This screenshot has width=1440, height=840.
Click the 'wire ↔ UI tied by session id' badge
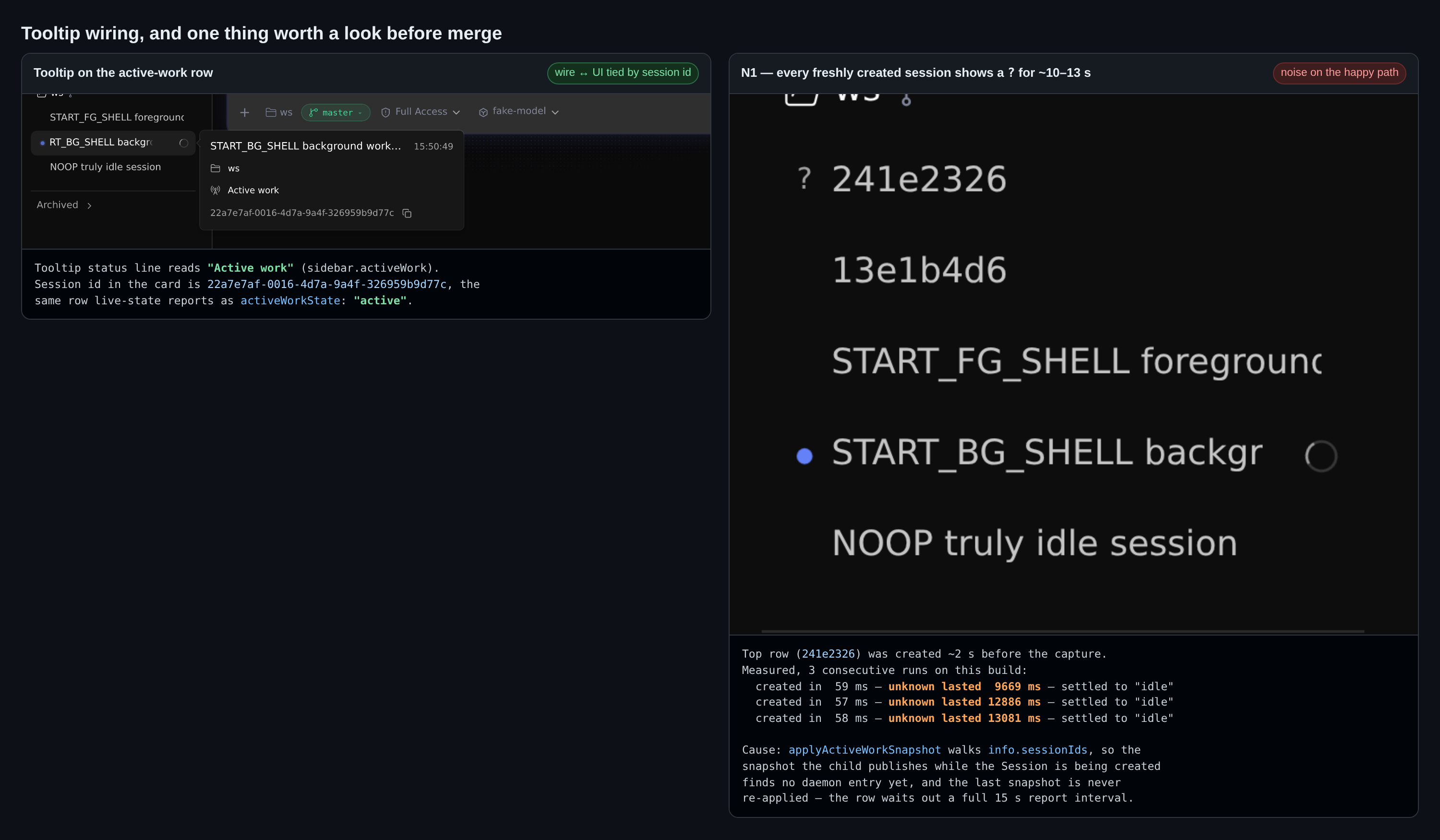[x=623, y=72]
